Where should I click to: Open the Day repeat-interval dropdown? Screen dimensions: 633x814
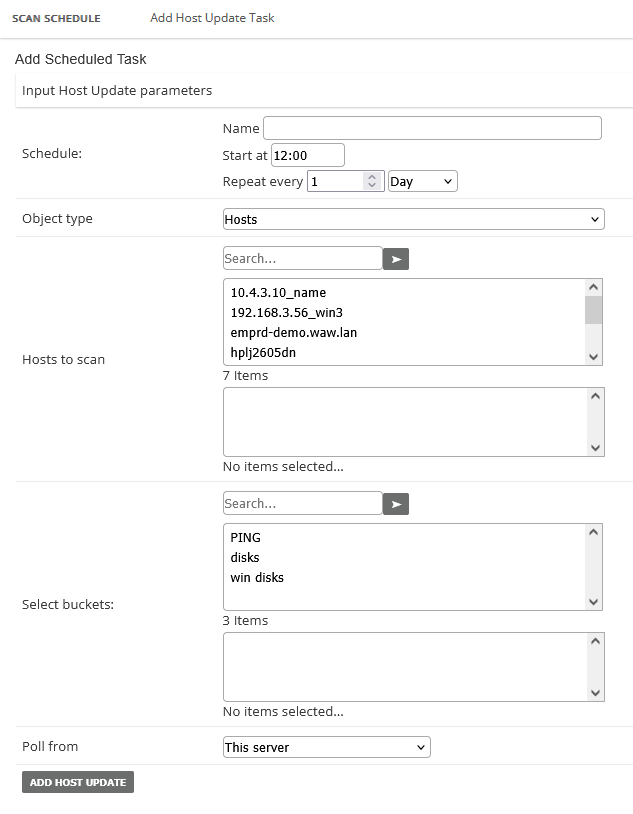[421, 181]
